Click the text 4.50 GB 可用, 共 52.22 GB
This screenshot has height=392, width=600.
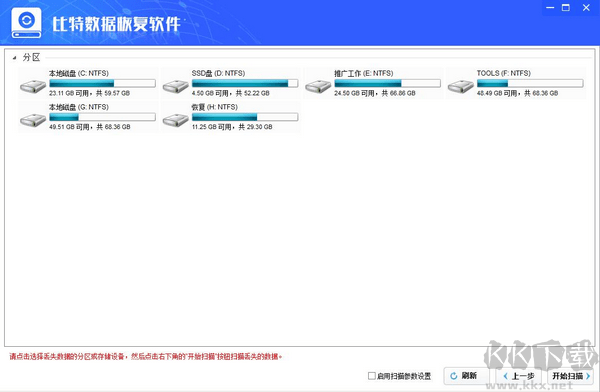tap(231, 93)
